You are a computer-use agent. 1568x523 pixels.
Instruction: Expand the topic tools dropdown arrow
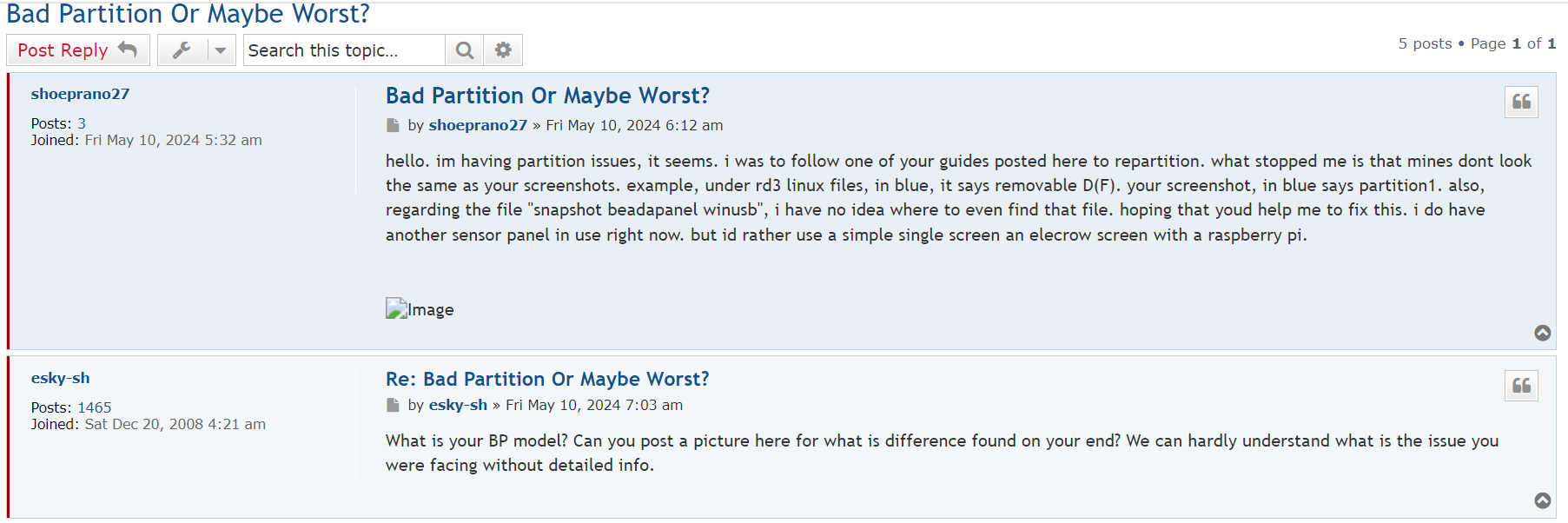[x=221, y=50]
